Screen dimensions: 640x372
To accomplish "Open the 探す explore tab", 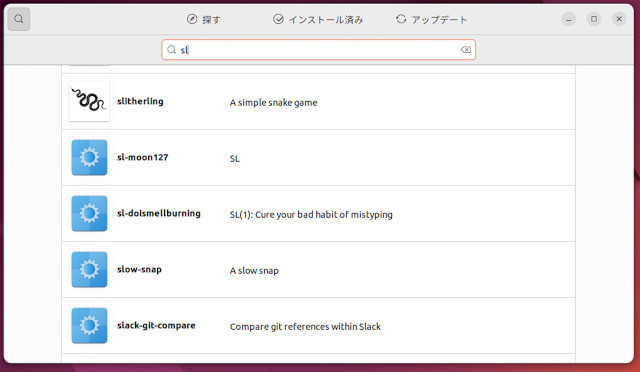I will coord(204,19).
